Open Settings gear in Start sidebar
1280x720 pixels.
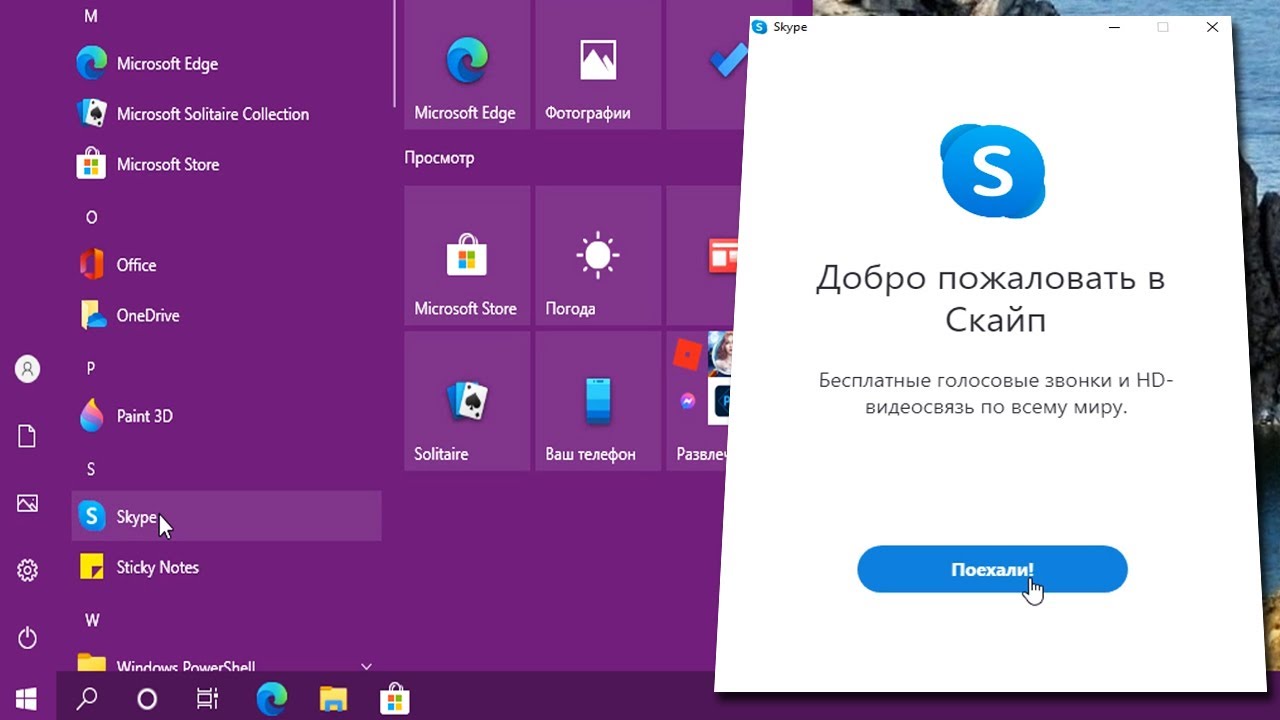(27, 571)
